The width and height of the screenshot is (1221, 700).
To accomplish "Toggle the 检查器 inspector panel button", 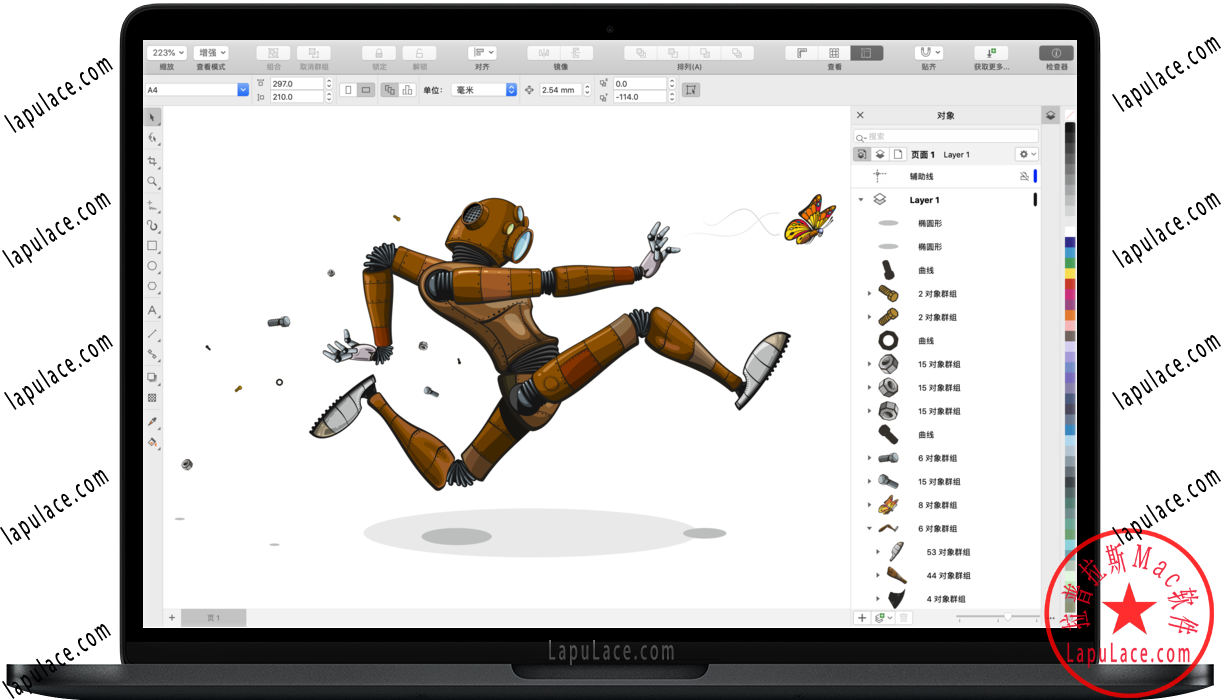I will point(1056,53).
